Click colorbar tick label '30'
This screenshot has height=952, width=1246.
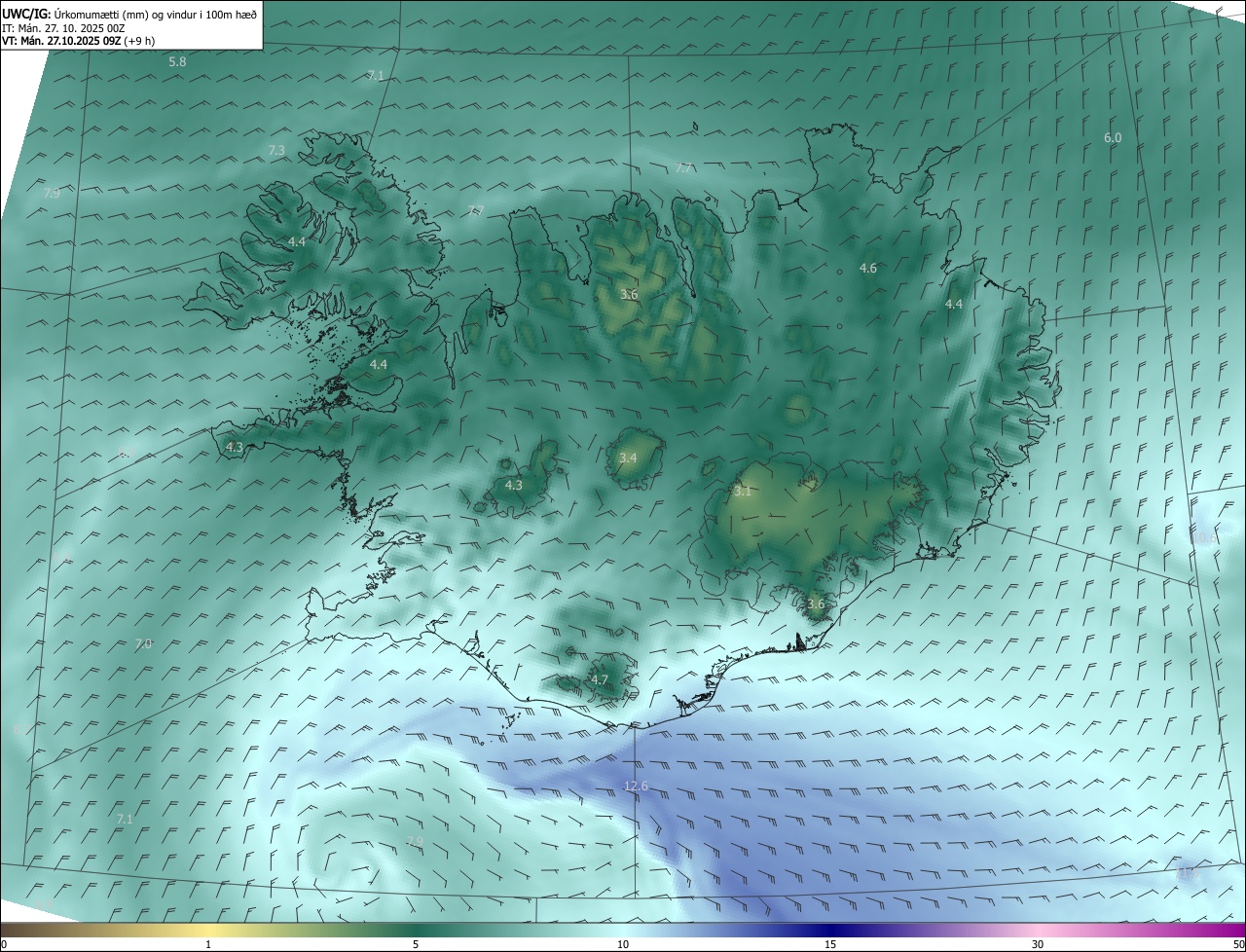1038,944
